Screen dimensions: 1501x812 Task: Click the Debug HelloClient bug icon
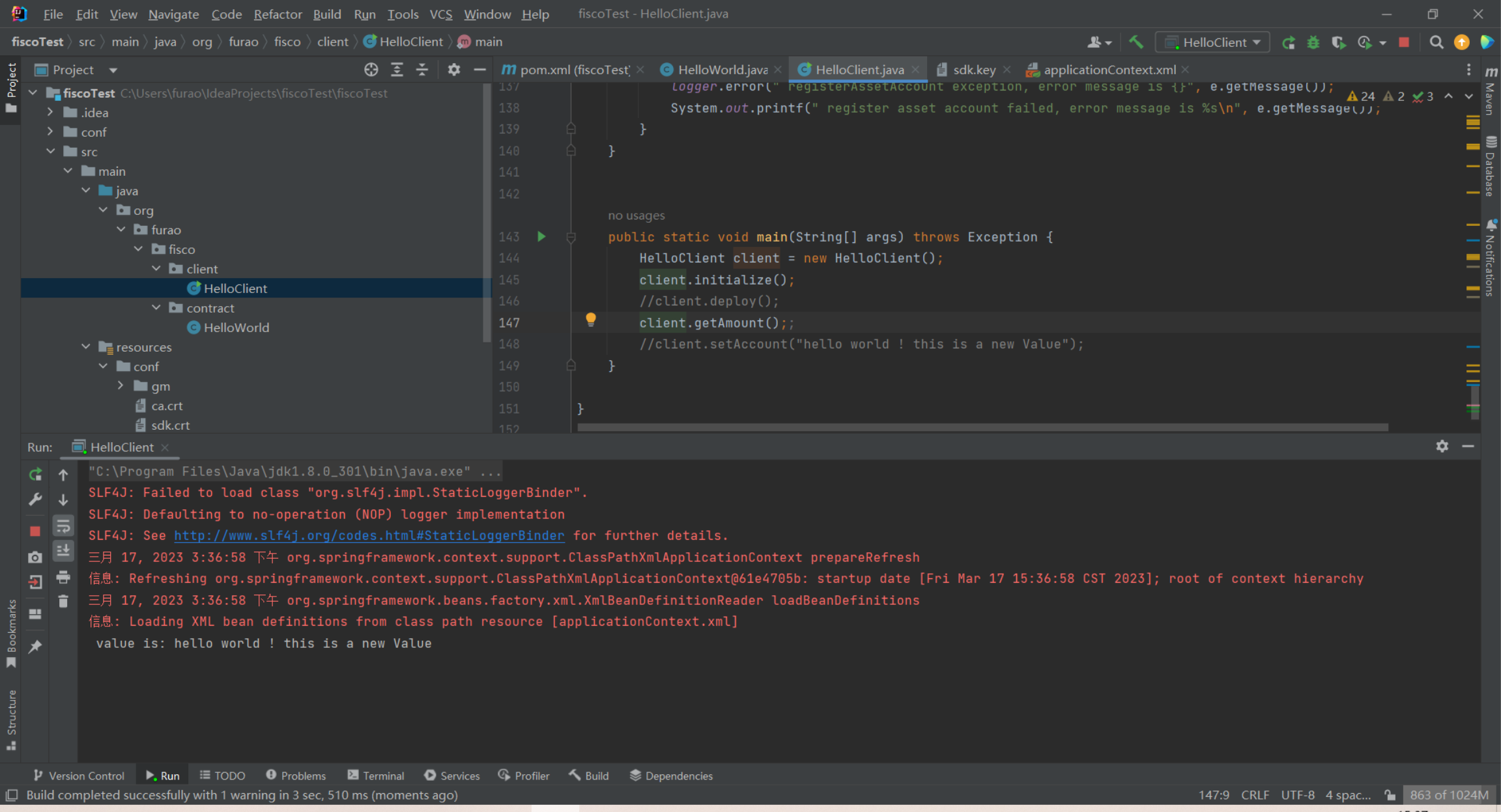tap(1313, 42)
